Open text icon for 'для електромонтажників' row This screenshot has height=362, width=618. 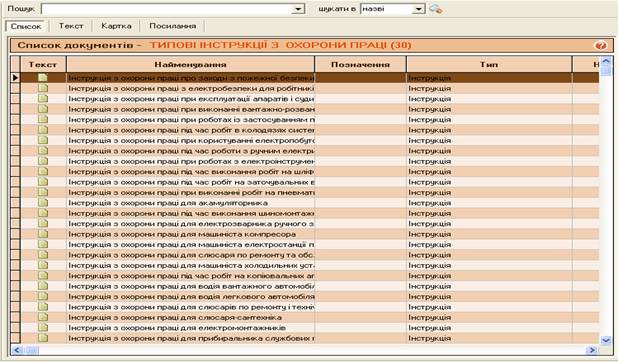[x=43, y=328]
